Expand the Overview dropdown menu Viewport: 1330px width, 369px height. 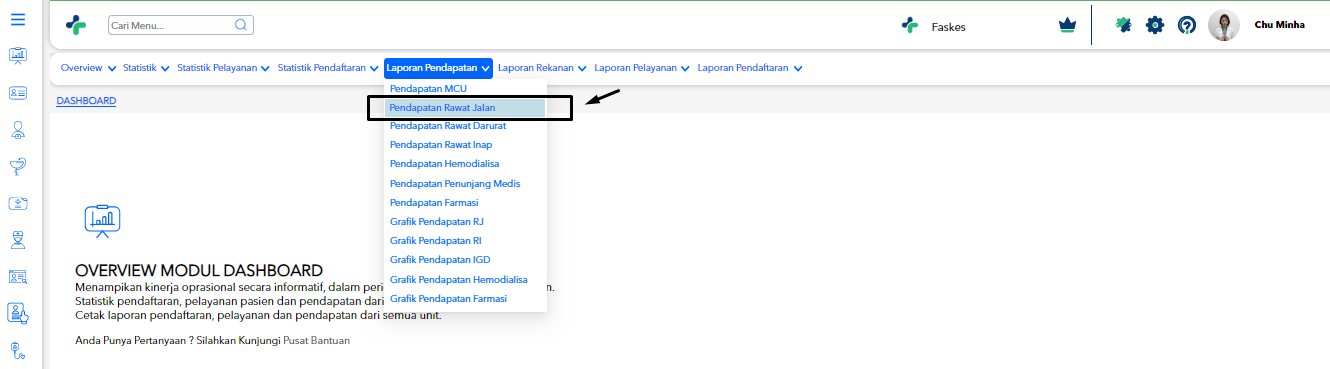coord(88,68)
